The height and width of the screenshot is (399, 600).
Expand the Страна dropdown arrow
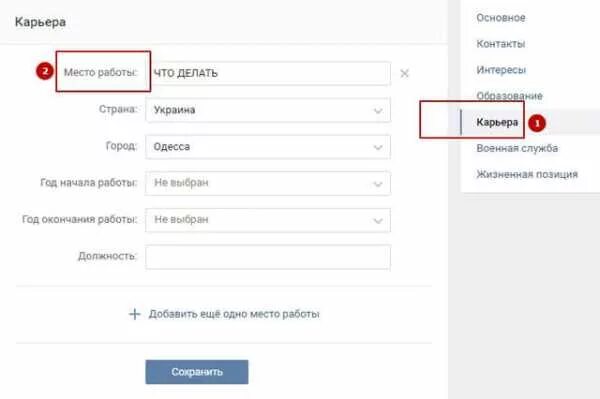378,111
